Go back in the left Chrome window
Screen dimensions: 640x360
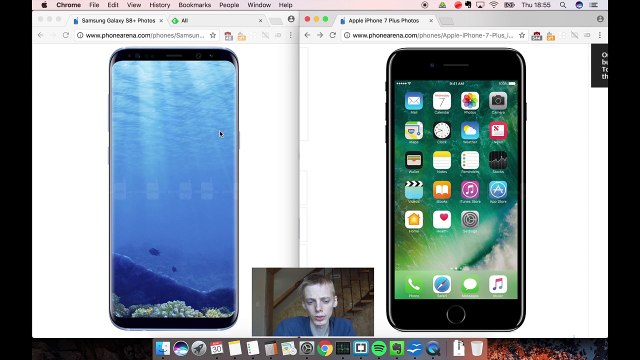click(40, 36)
